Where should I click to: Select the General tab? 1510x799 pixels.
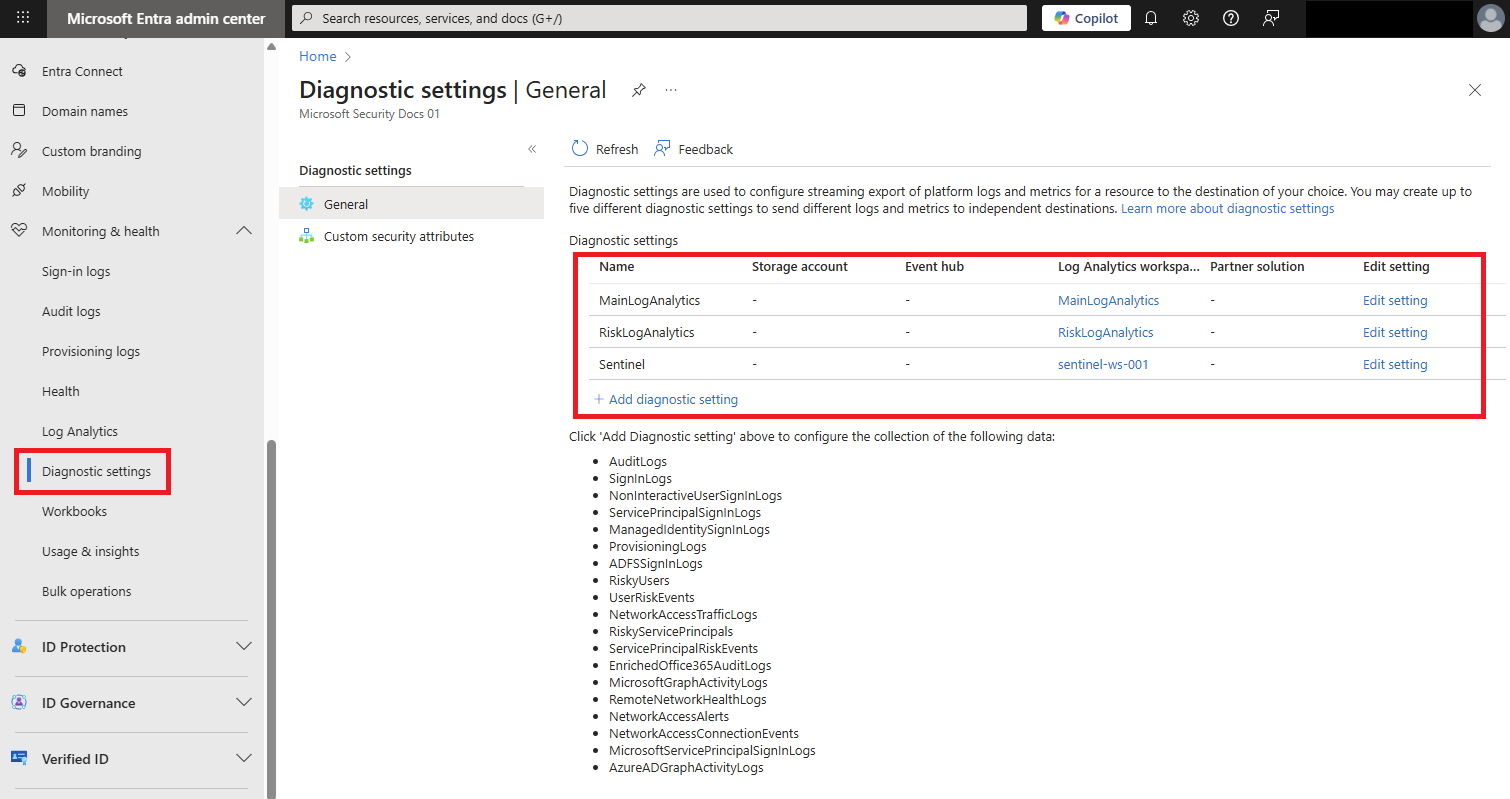point(346,204)
